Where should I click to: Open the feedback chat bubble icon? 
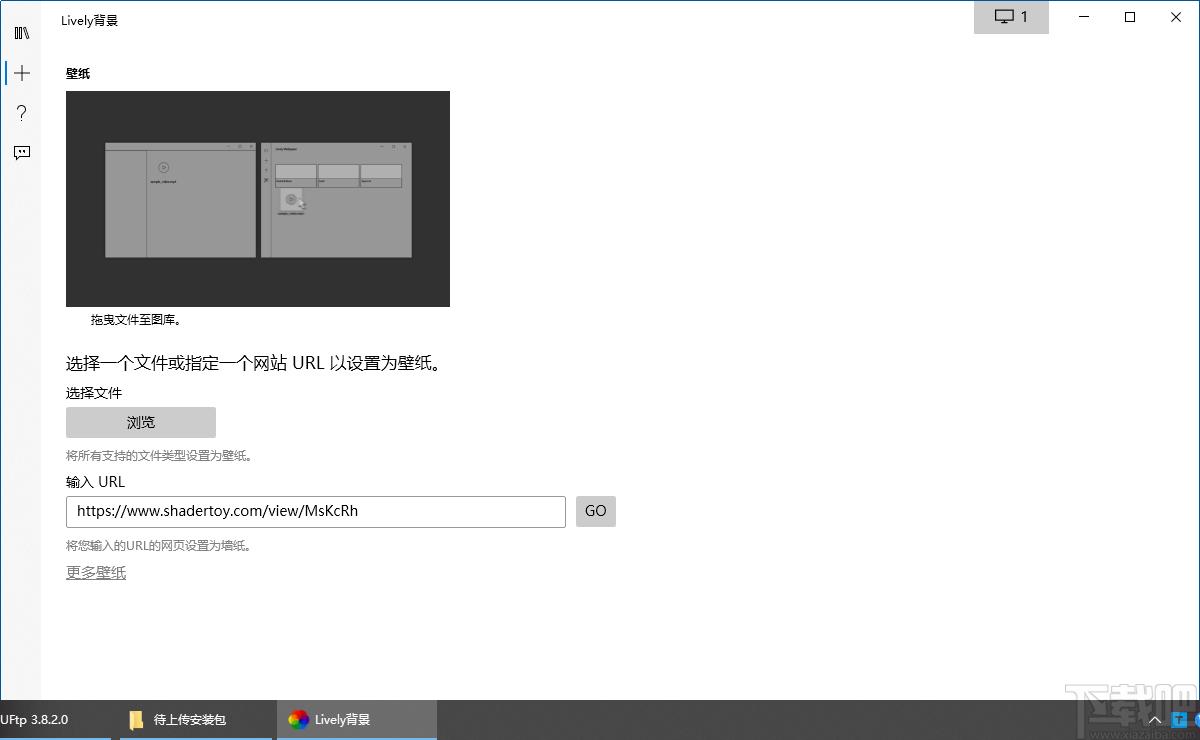point(21,153)
